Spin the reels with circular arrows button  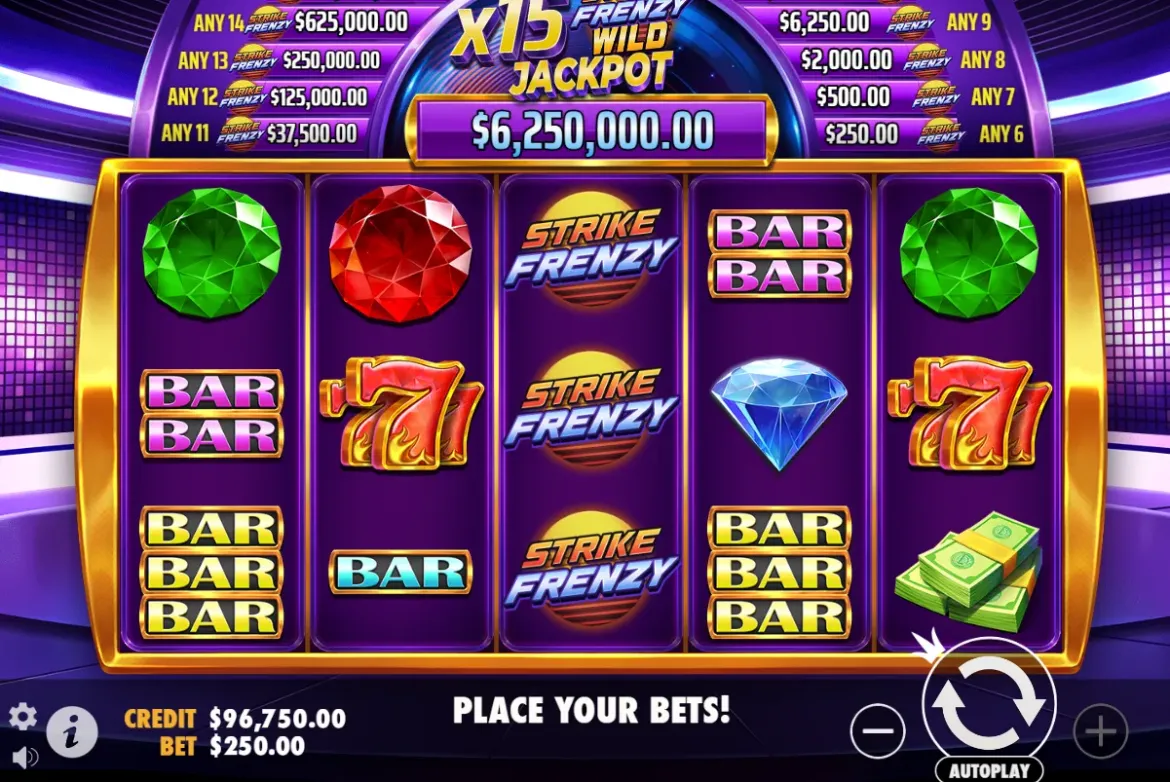(989, 703)
